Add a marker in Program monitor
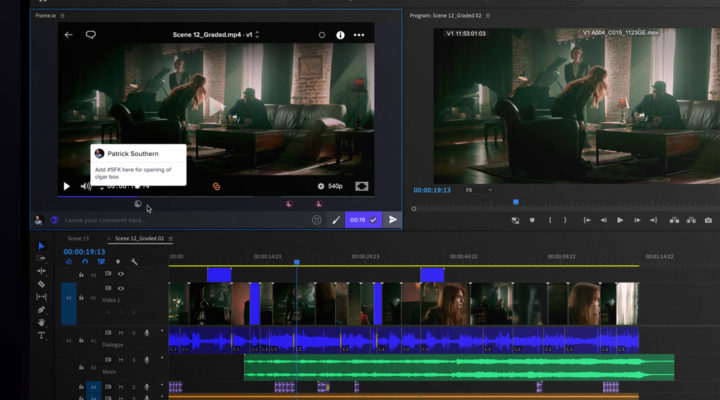 [532, 220]
